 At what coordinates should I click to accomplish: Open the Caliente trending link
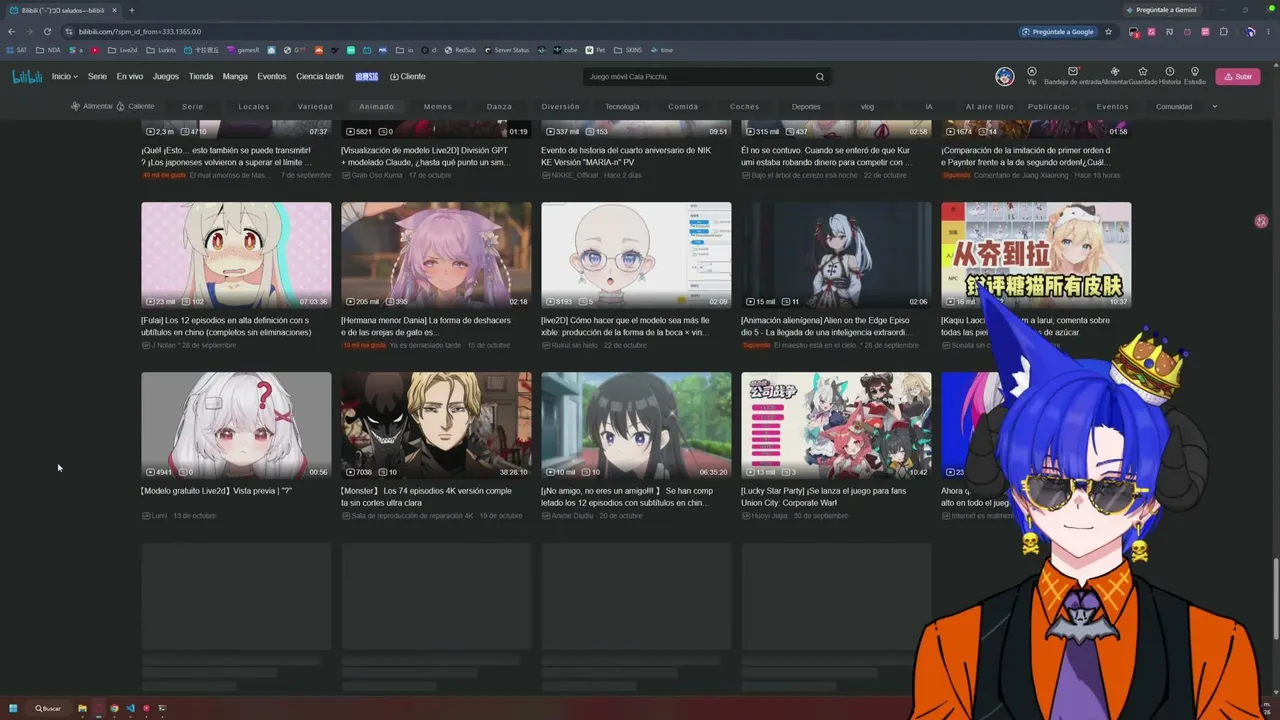click(x=135, y=107)
